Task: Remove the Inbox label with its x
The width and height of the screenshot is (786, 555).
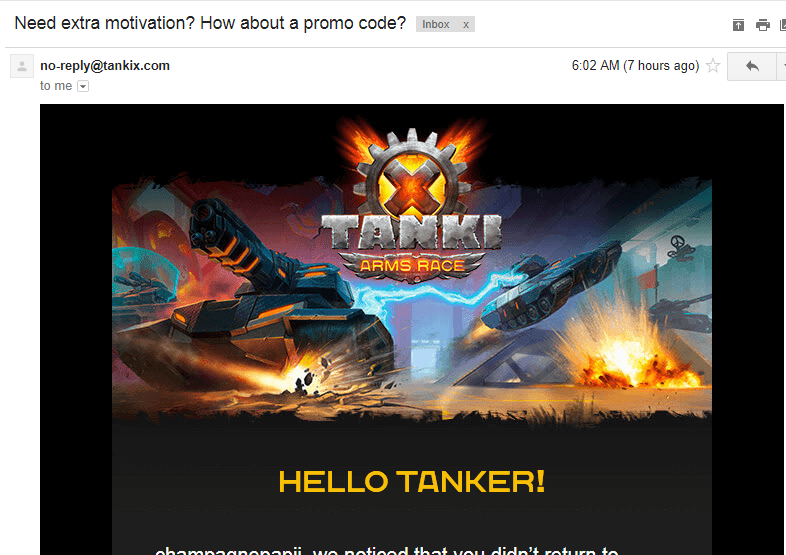Action: point(466,25)
